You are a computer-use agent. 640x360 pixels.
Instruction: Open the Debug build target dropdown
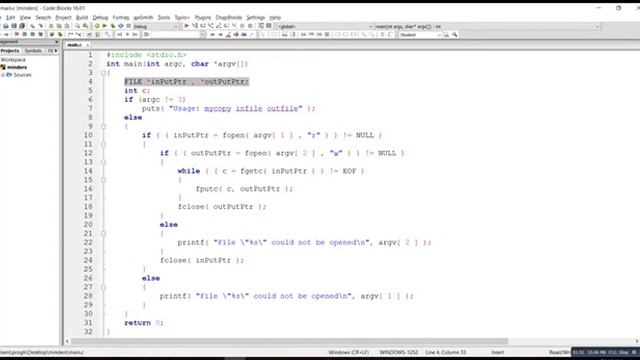click(x=156, y=27)
